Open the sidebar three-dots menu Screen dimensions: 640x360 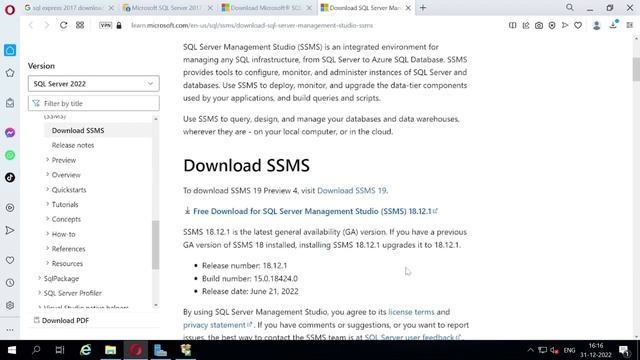click(10, 329)
